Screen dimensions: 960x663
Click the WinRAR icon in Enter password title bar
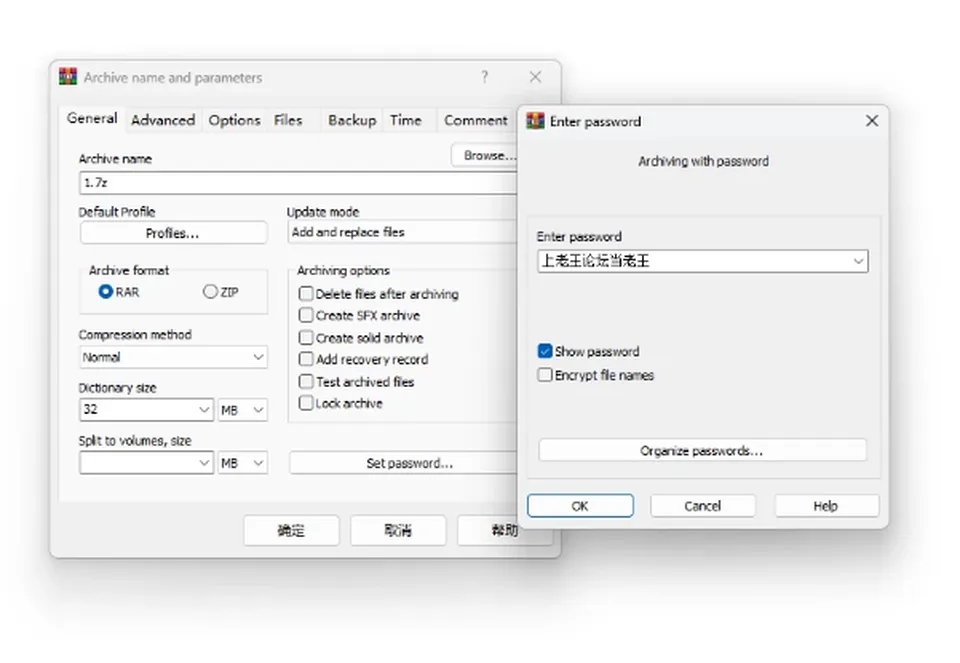[x=535, y=121]
